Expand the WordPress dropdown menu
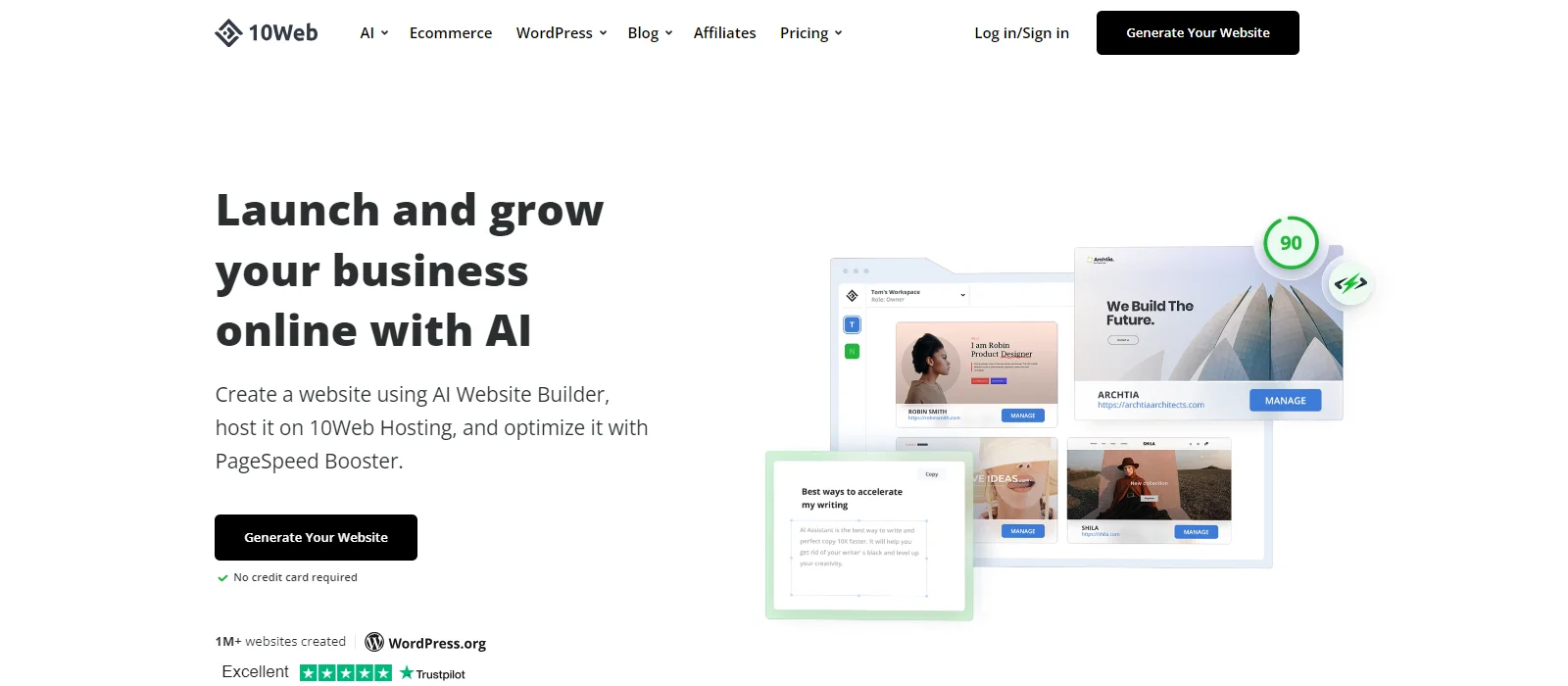The height and width of the screenshot is (686, 1568). 562,33
